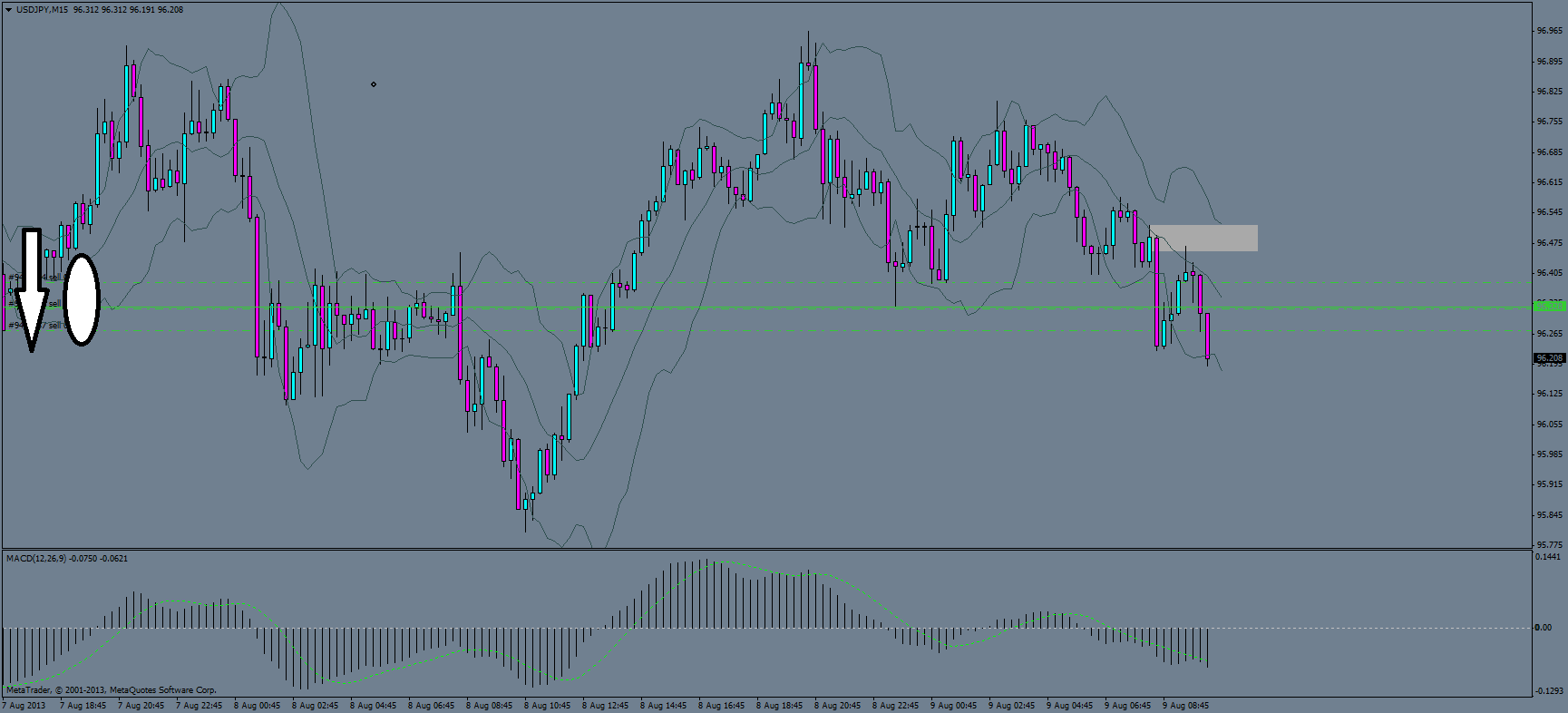This screenshot has width=1568, height=713.
Task: Click the 8 Aug 04:45 time label
Action: coord(373,705)
